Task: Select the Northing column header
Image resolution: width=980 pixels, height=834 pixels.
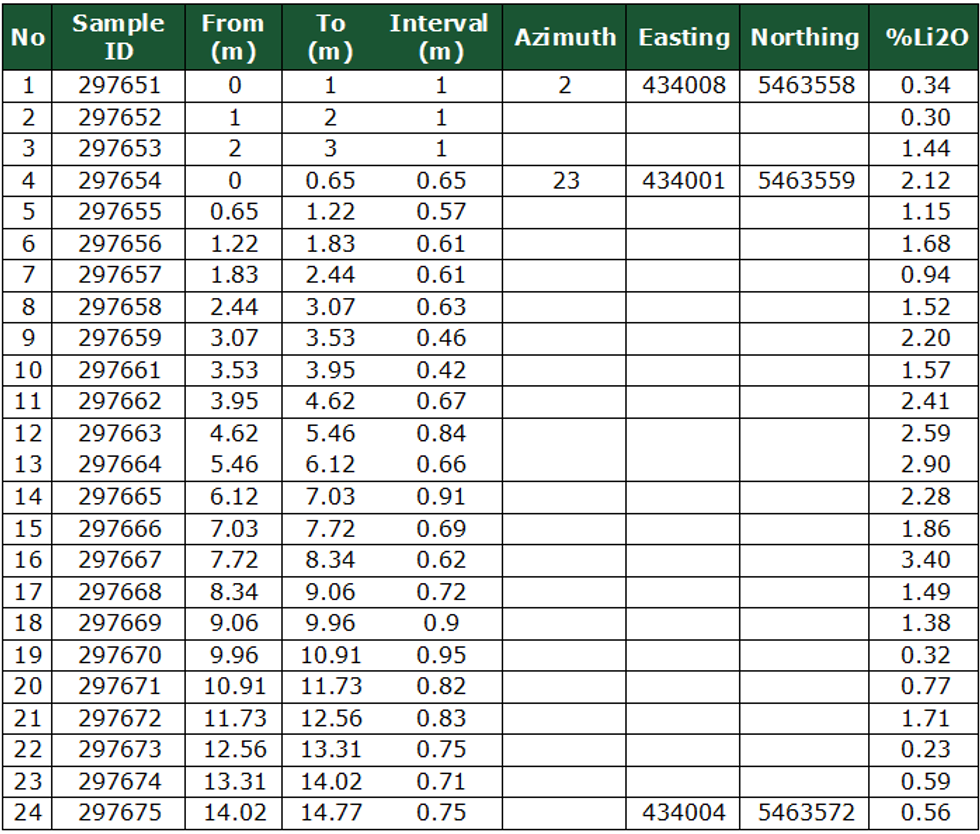Action: 805,37
